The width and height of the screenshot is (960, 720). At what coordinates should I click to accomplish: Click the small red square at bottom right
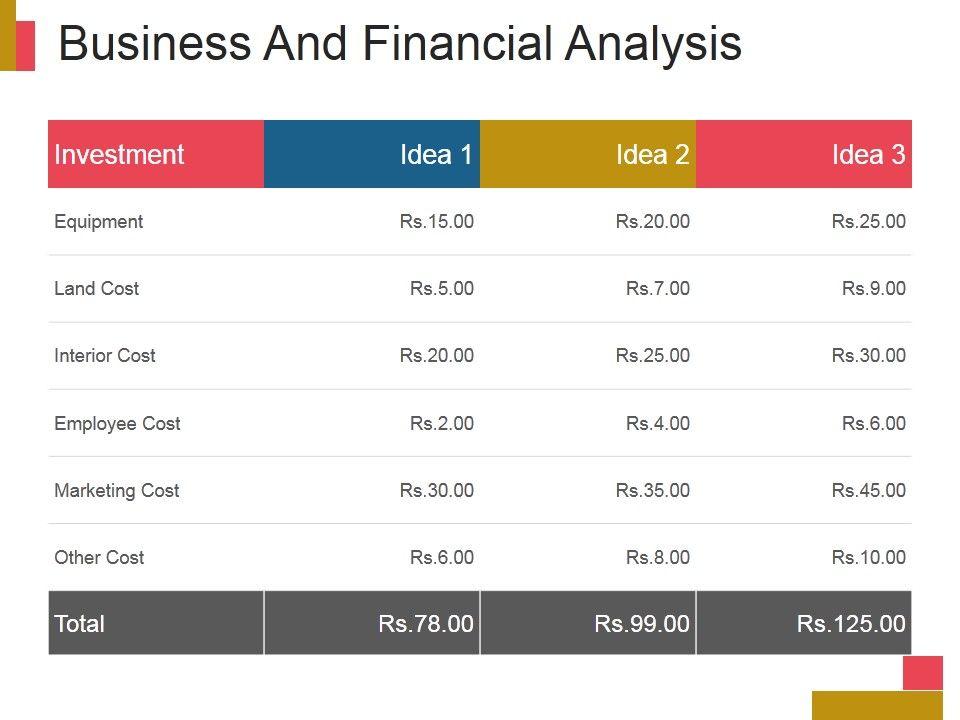(x=922, y=672)
